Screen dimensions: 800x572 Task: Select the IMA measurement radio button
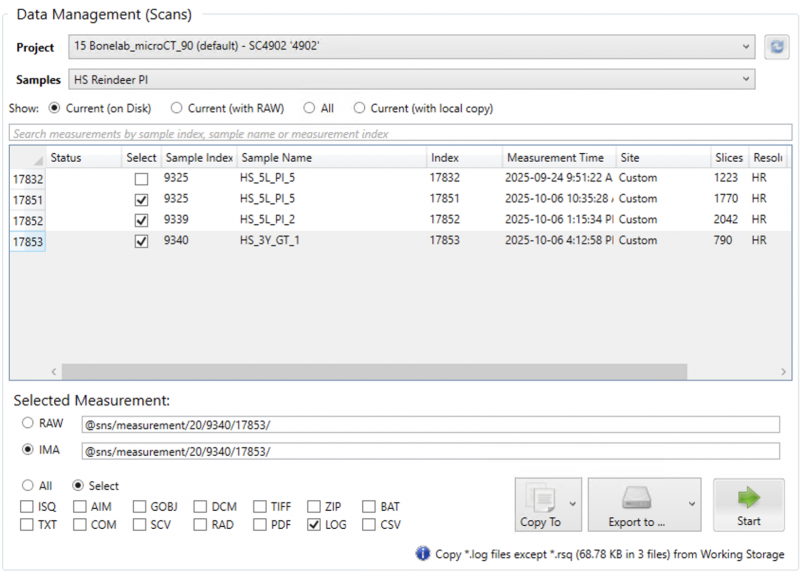click(x=28, y=450)
